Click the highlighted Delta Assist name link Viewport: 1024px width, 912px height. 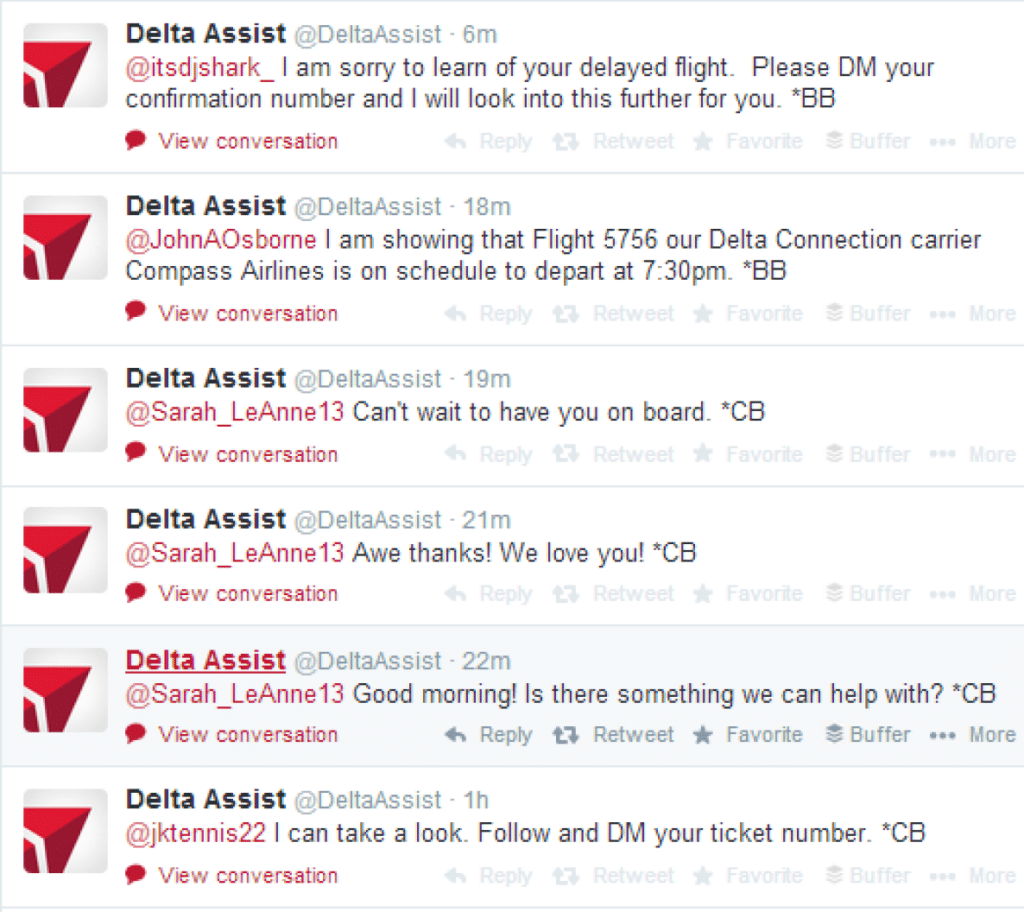206,661
